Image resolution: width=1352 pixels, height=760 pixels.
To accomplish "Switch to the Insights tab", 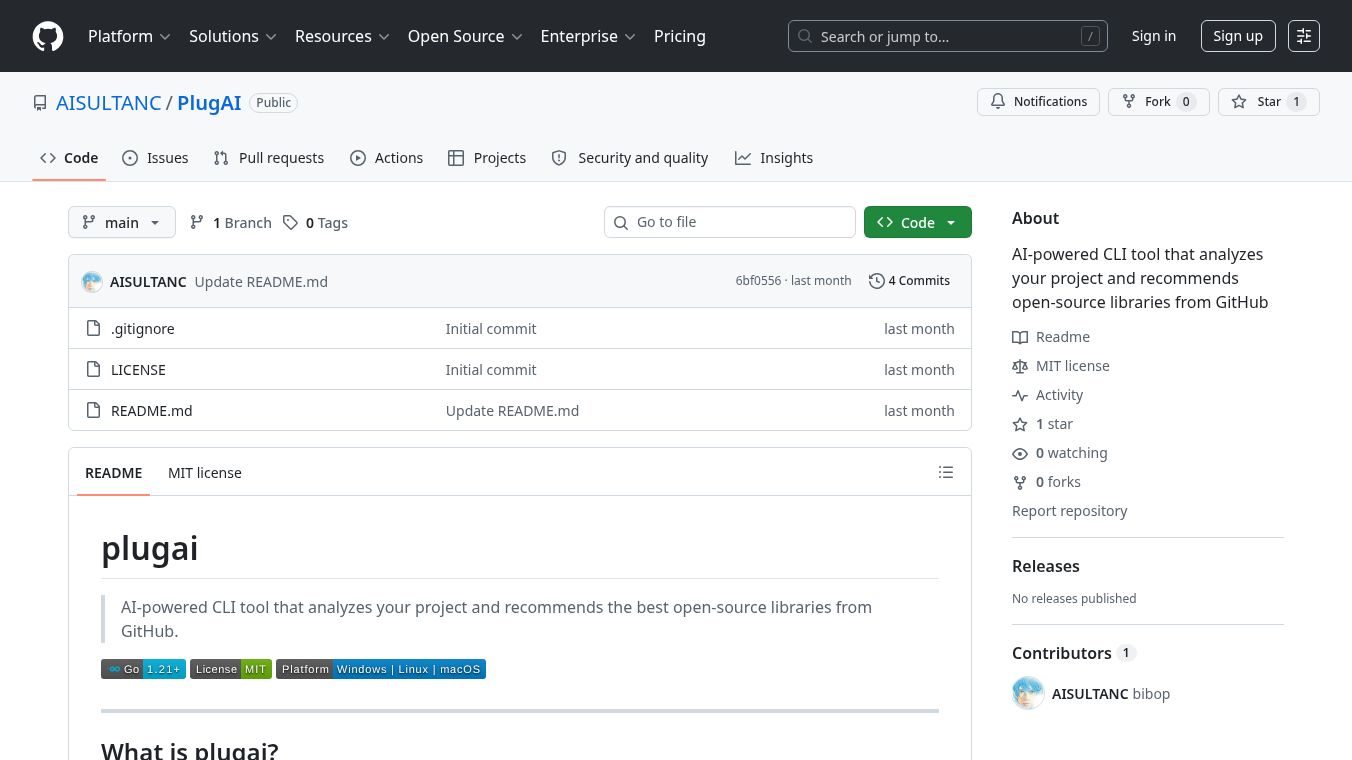I will tap(774, 158).
